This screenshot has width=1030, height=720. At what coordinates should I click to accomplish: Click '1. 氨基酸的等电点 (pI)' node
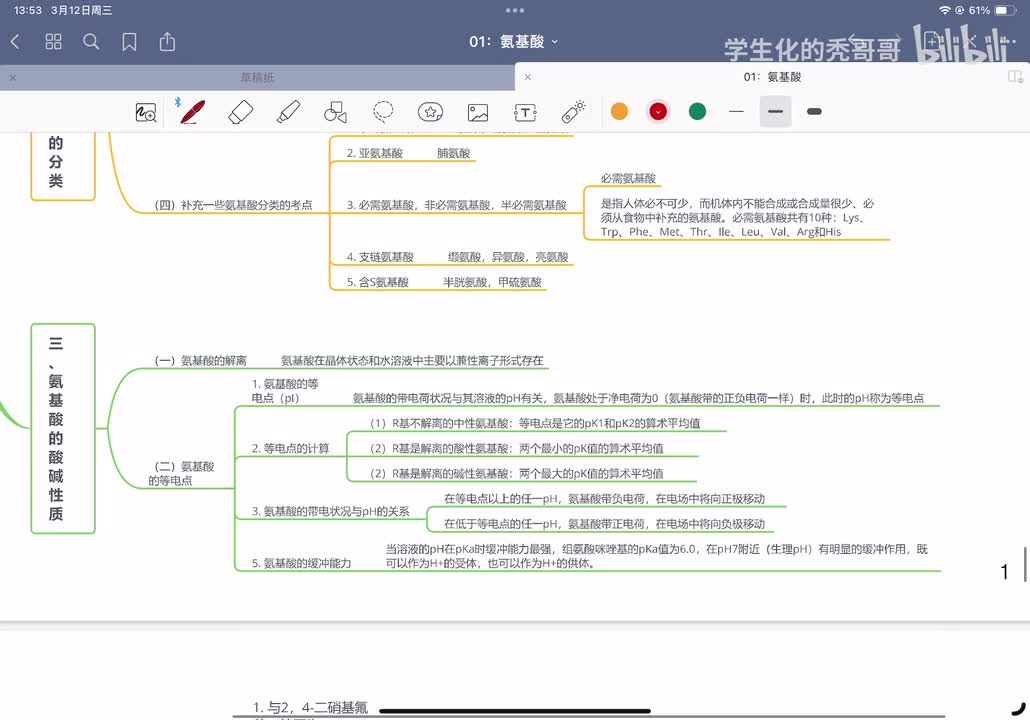click(284, 391)
